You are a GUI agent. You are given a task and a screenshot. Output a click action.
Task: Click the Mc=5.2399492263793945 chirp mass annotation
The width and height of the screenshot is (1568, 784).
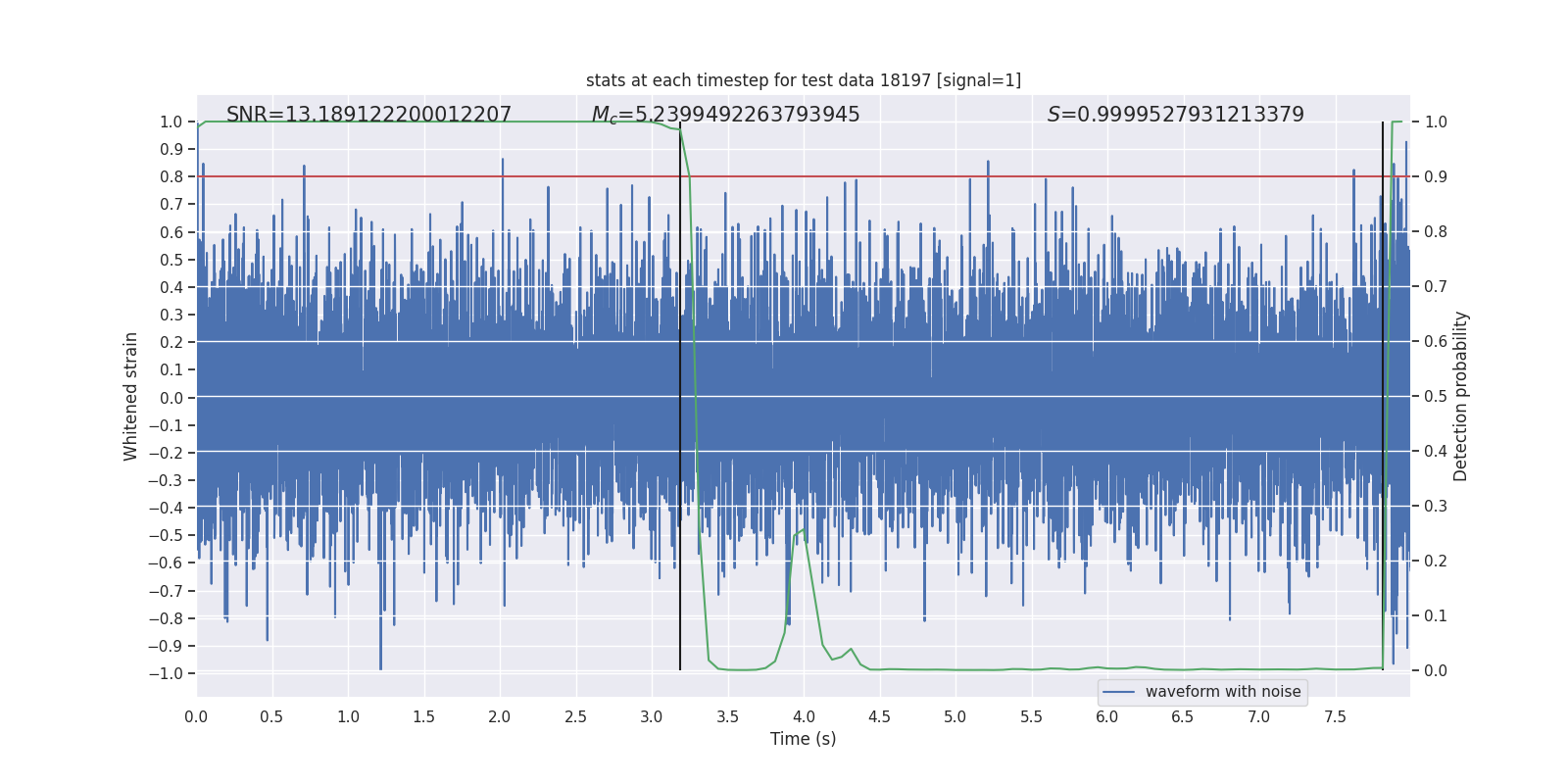(x=725, y=115)
